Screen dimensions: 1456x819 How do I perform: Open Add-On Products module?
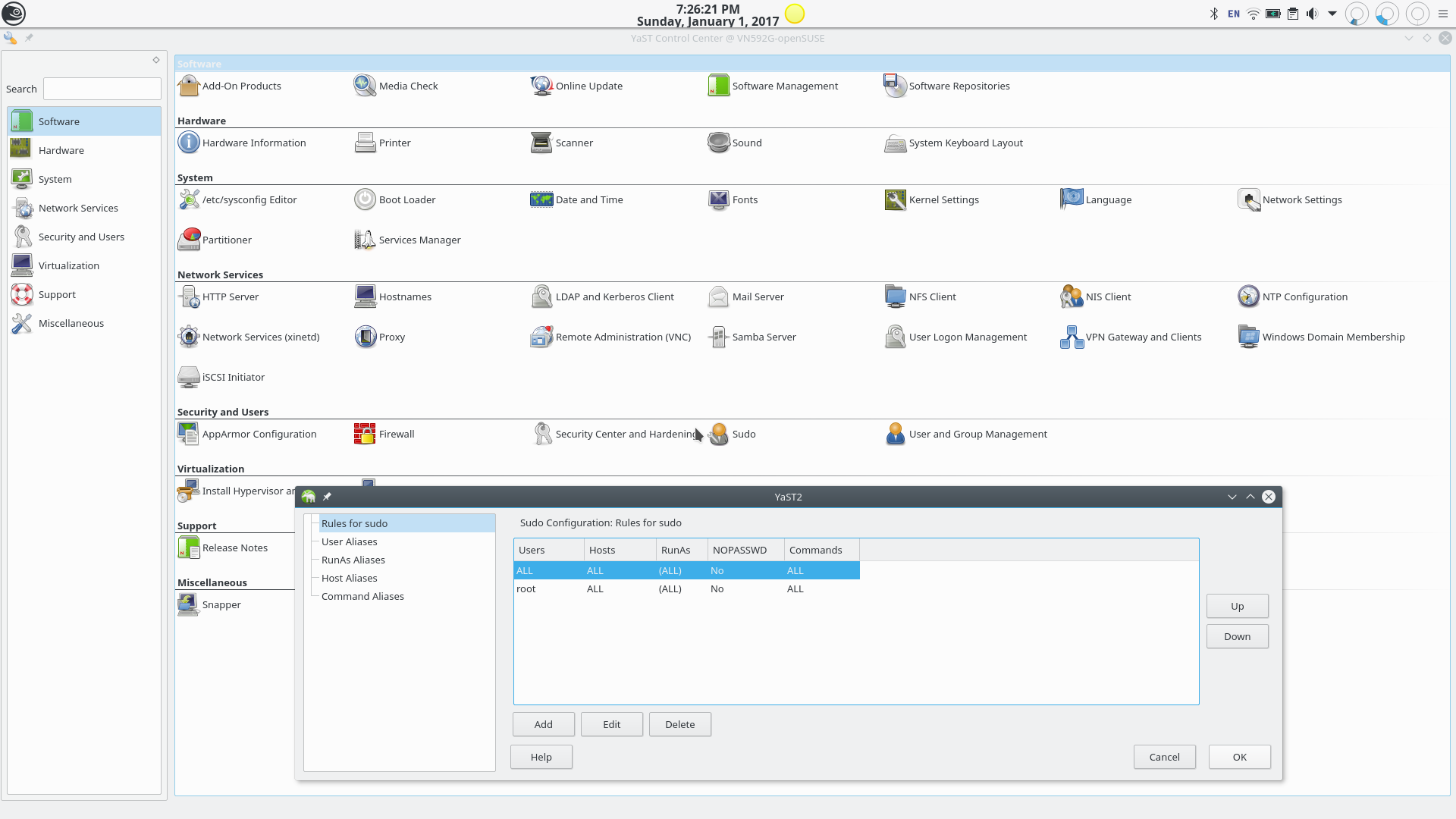pyautogui.click(x=229, y=86)
